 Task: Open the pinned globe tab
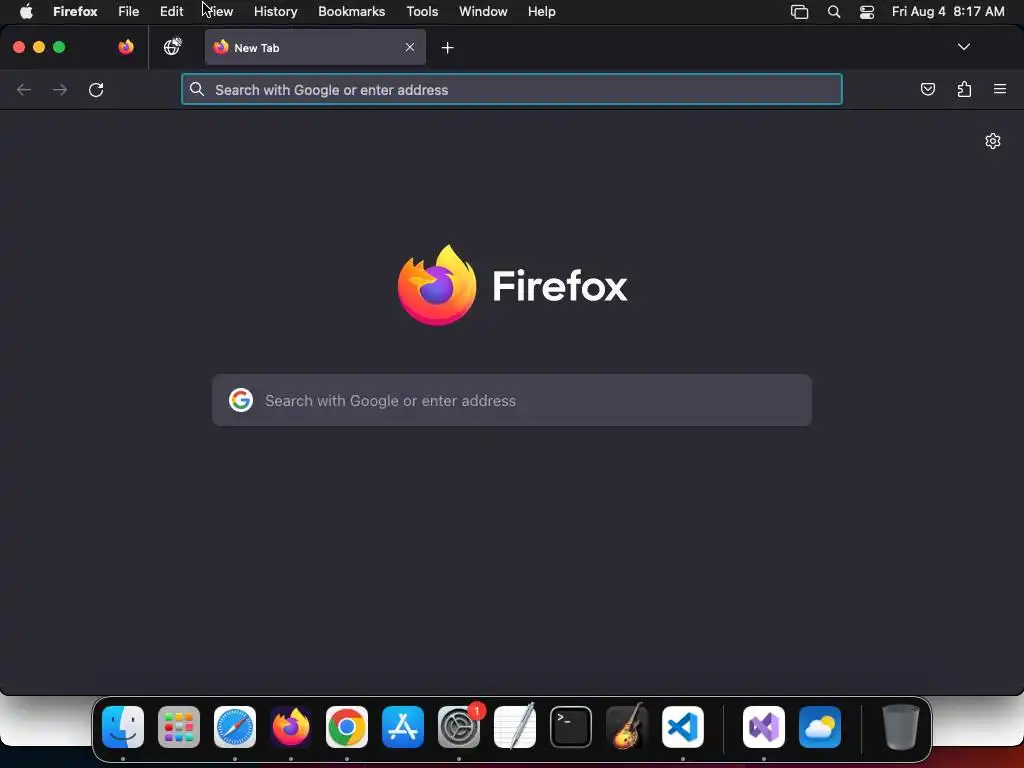point(172,47)
